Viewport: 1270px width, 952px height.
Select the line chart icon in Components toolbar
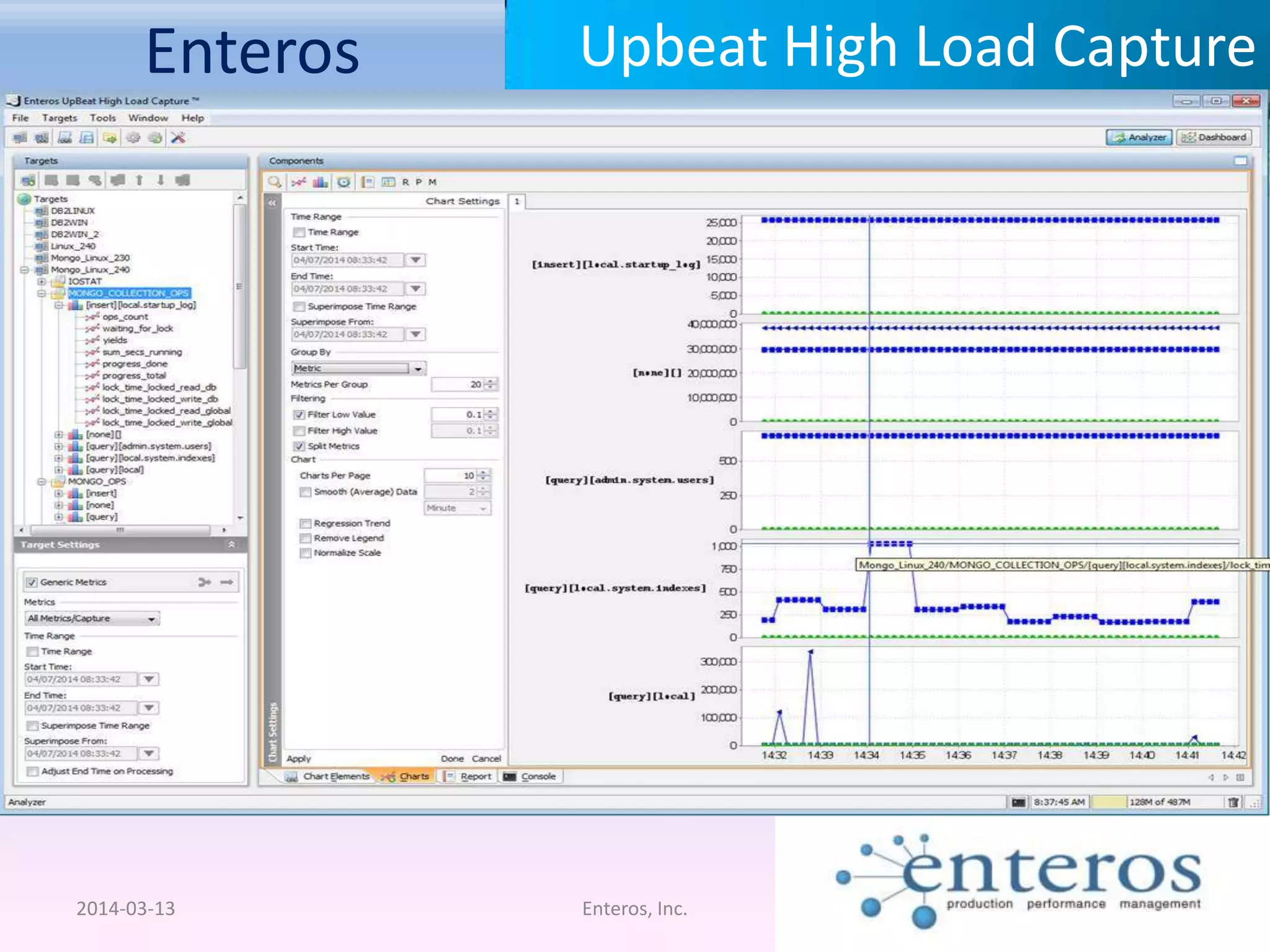(x=298, y=182)
